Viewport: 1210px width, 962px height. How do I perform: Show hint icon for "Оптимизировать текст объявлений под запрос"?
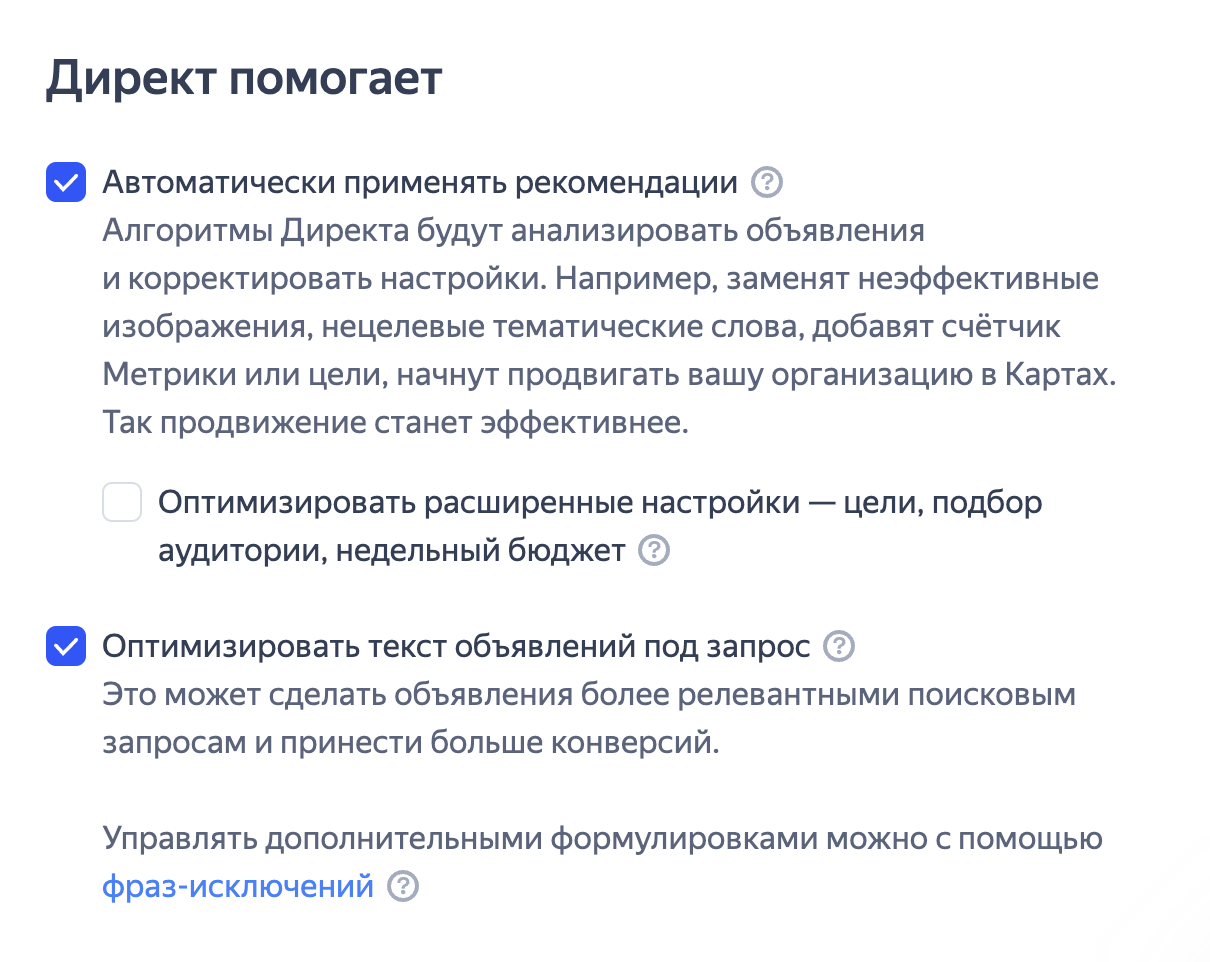(839, 647)
